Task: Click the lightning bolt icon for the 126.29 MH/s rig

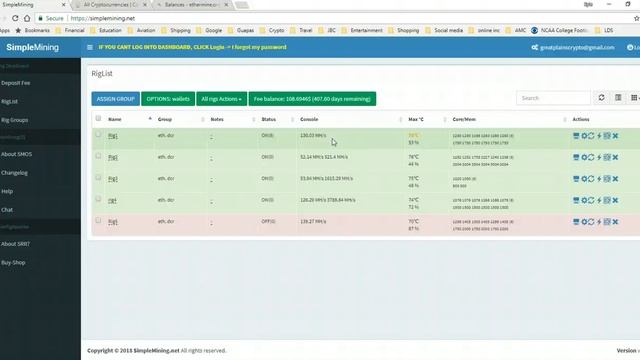Action: pyautogui.click(x=599, y=200)
